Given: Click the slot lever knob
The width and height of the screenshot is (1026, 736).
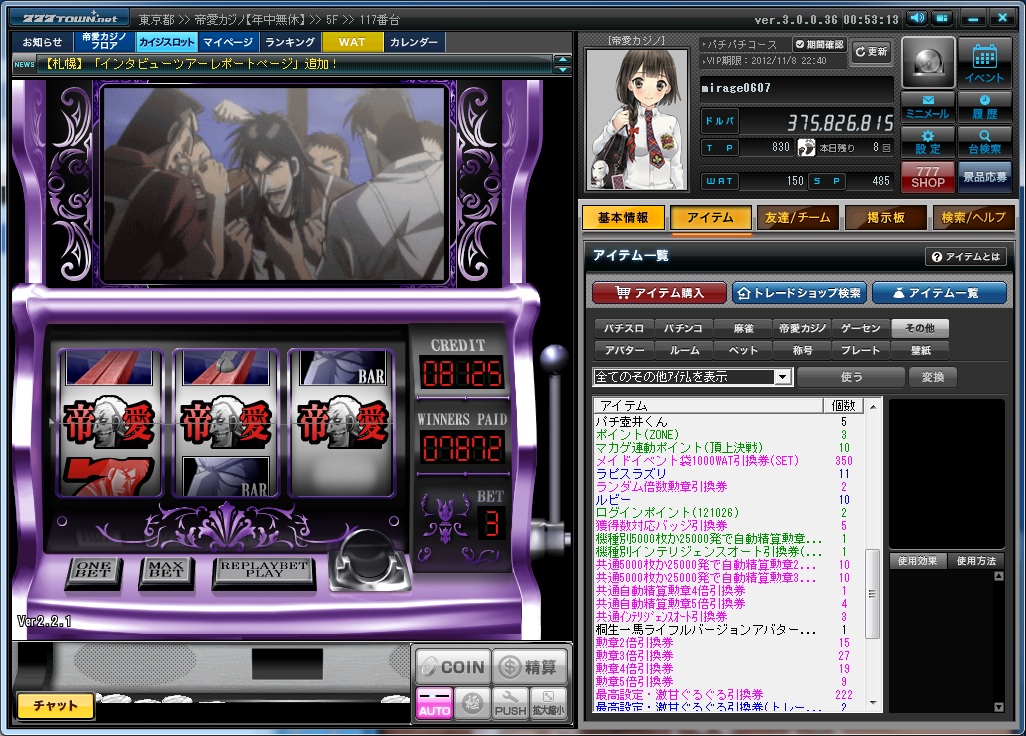Looking at the screenshot, I should (x=554, y=358).
